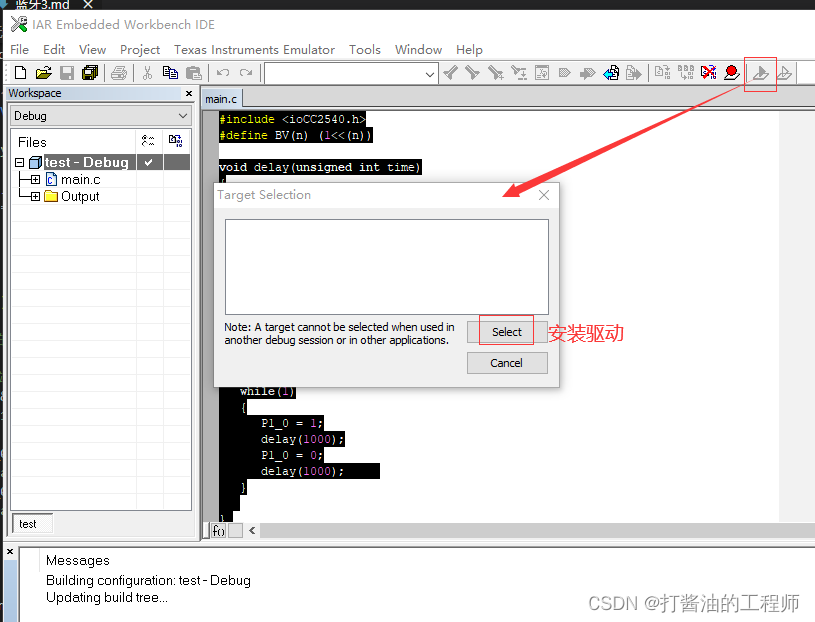Click the empty target list box
Image resolution: width=815 pixels, height=622 pixels.
(x=387, y=267)
